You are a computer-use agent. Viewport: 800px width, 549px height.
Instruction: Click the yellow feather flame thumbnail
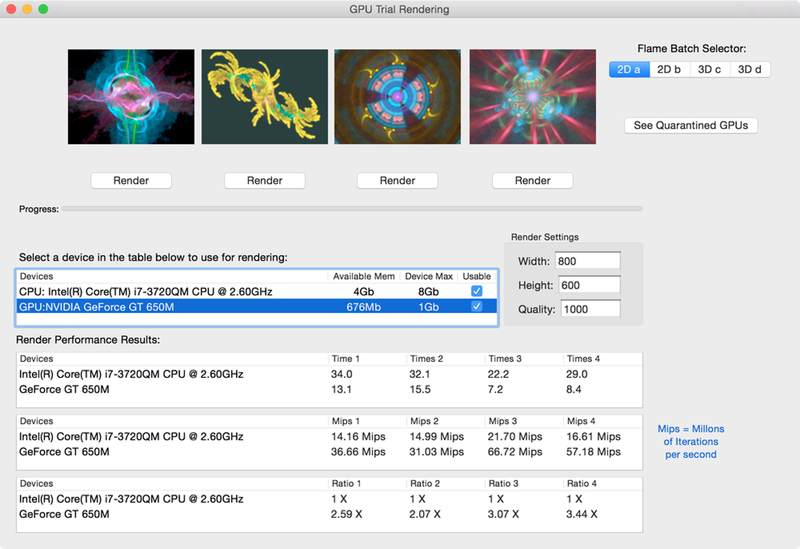click(265, 96)
